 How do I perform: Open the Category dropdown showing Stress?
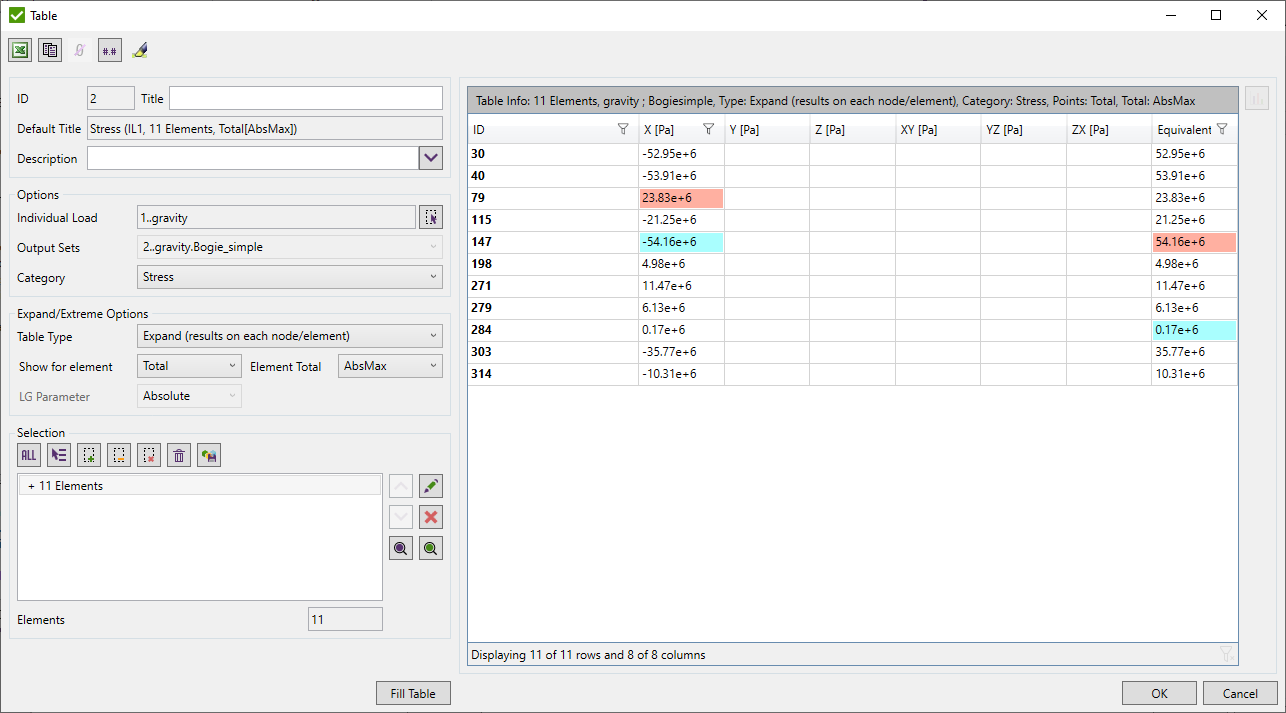(289, 277)
